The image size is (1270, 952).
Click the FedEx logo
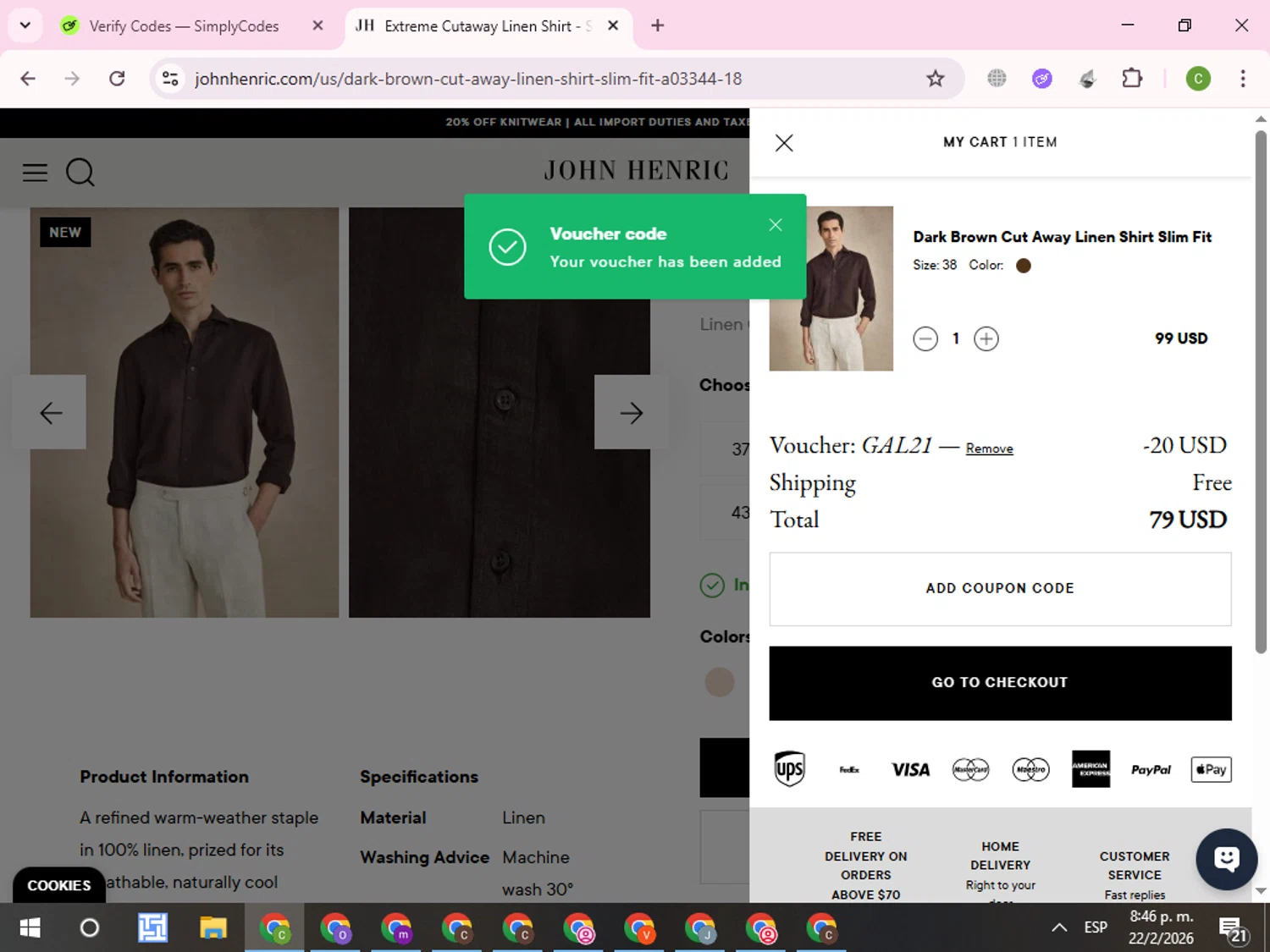849,769
